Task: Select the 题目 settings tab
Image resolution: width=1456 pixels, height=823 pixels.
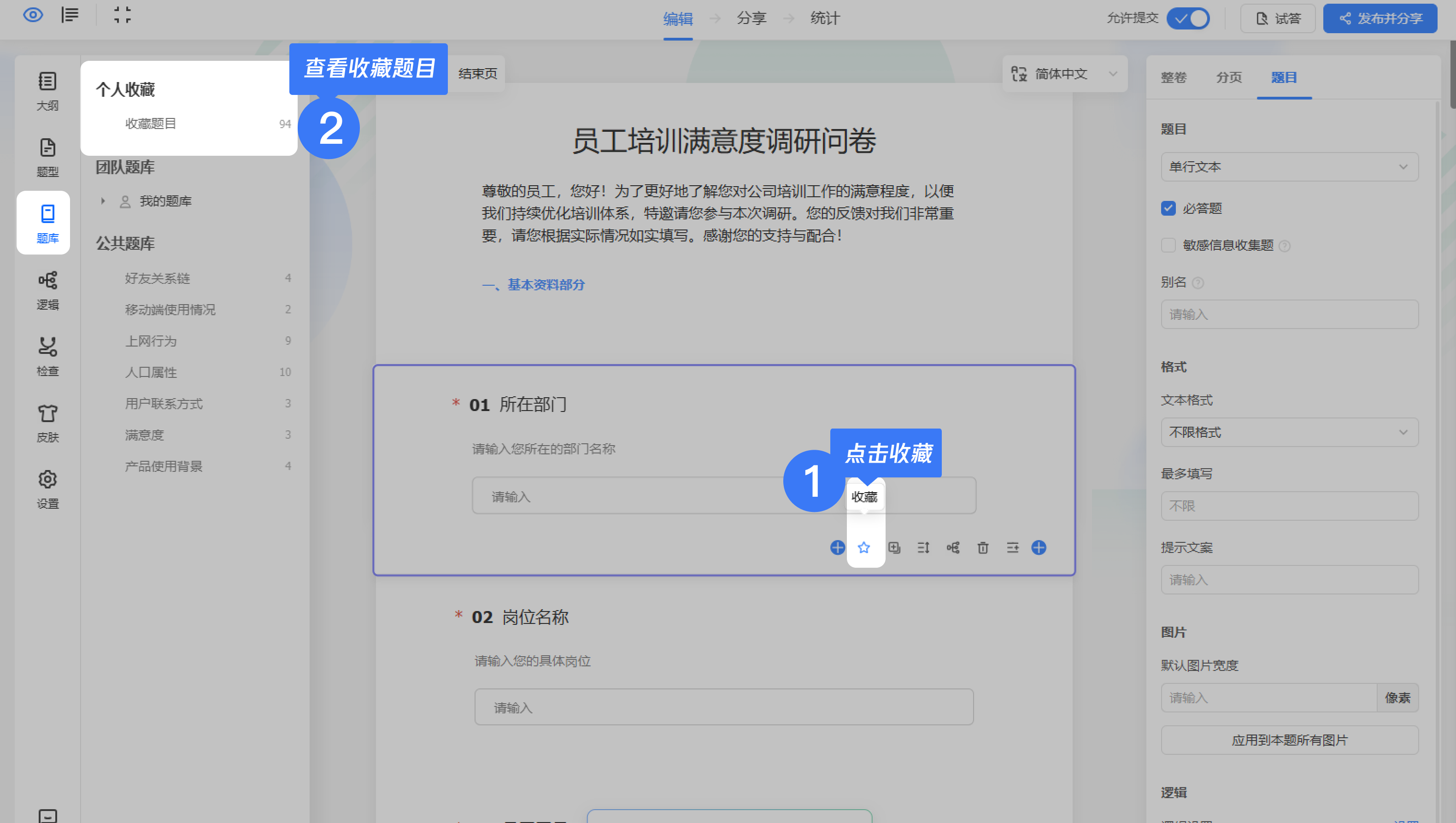Action: (x=1284, y=78)
